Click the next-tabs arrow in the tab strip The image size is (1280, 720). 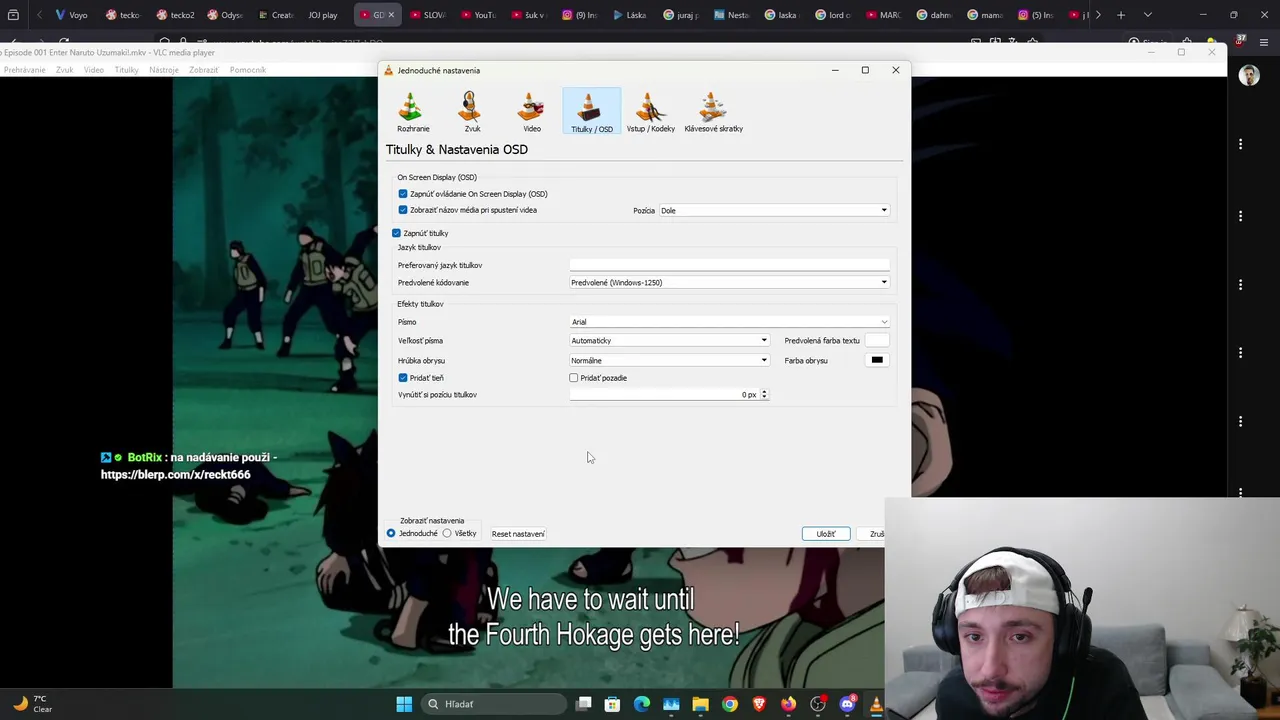point(1098,15)
